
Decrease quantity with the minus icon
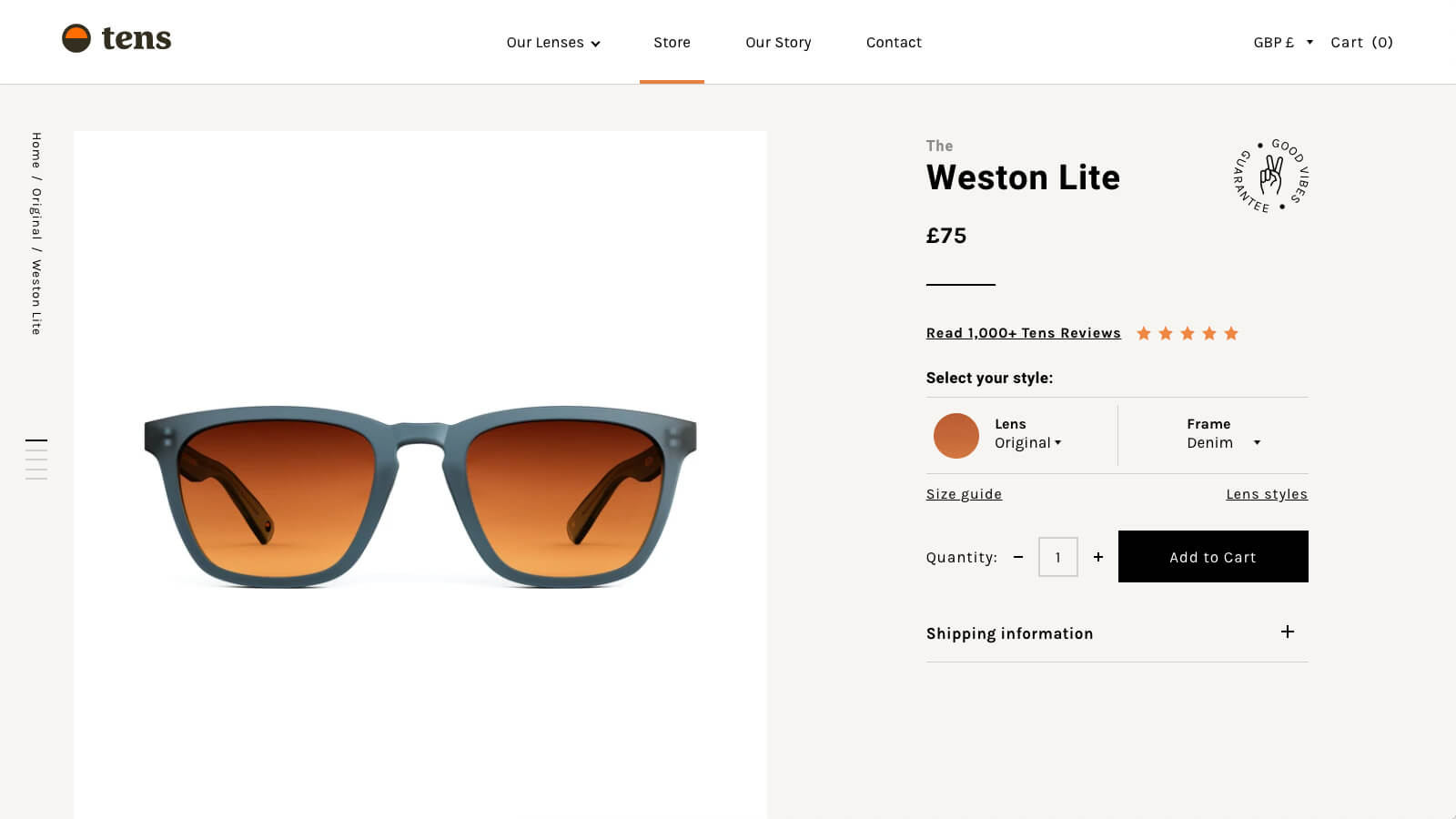[1018, 557]
